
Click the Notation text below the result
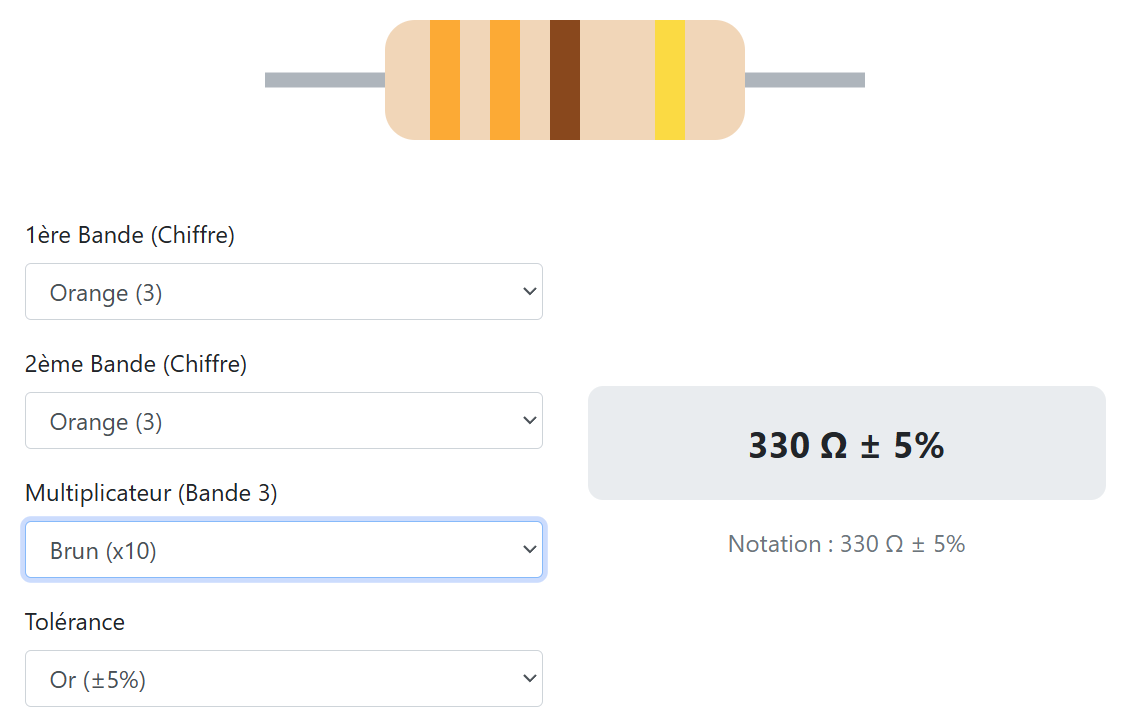point(846,544)
